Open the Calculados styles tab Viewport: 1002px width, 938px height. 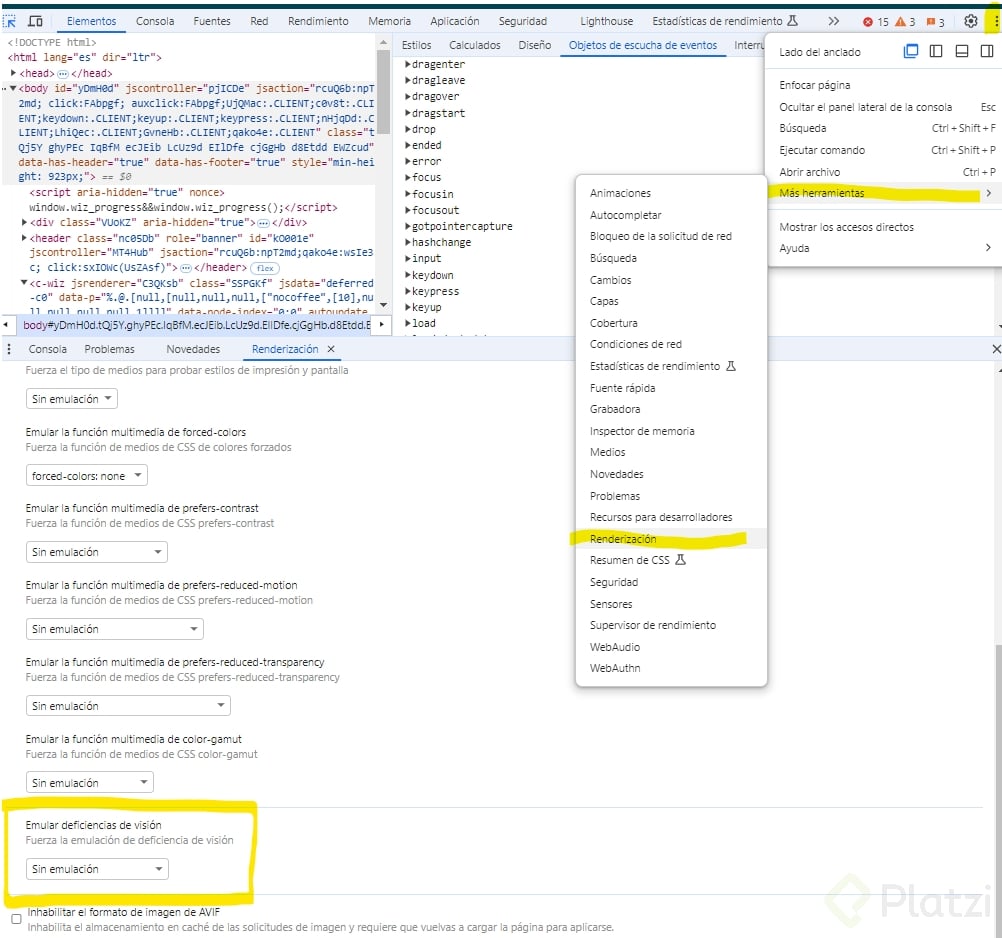(474, 45)
